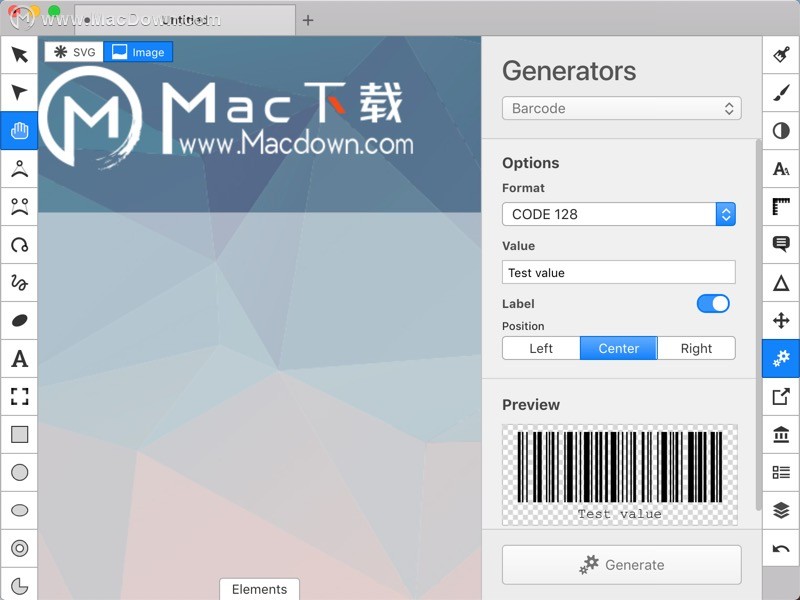The height and width of the screenshot is (600, 800).
Task: Click the Generators panel heading
Action: tap(569, 71)
